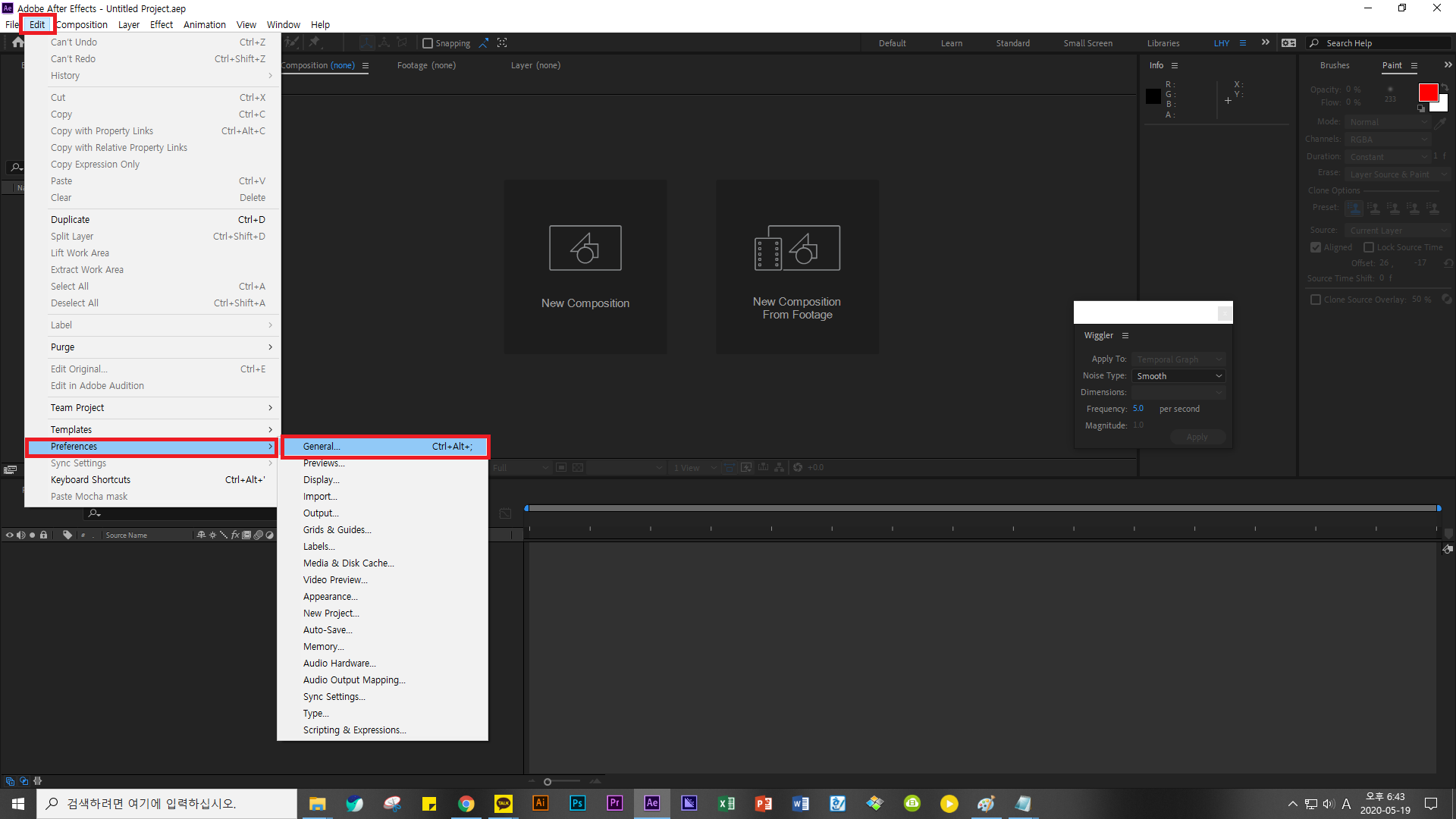Click the New Composition From Footage icon
Image resolution: width=1456 pixels, height=819 pixels.
(797, 248)
